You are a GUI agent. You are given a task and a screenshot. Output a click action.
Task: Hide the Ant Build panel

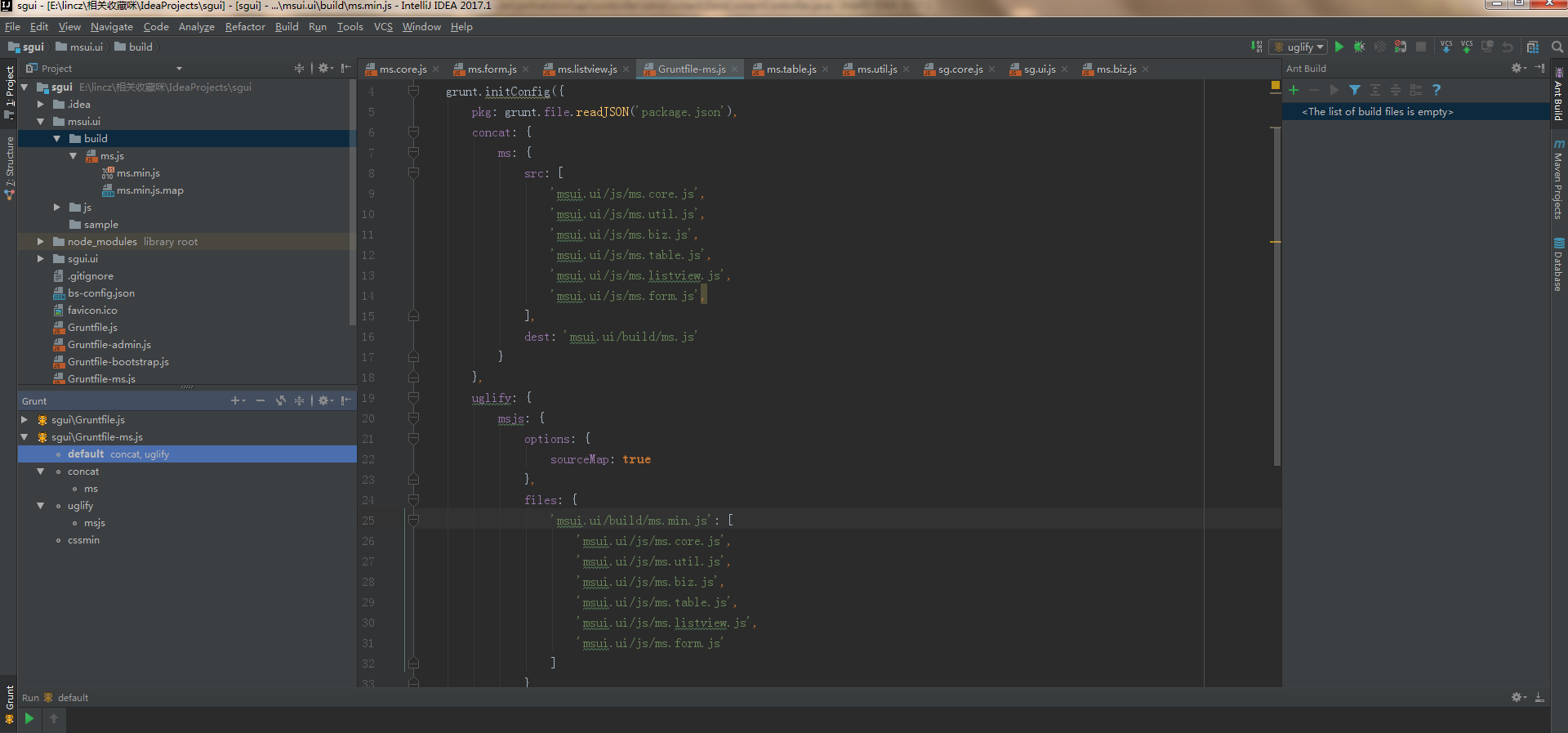tap(1539, 69)
